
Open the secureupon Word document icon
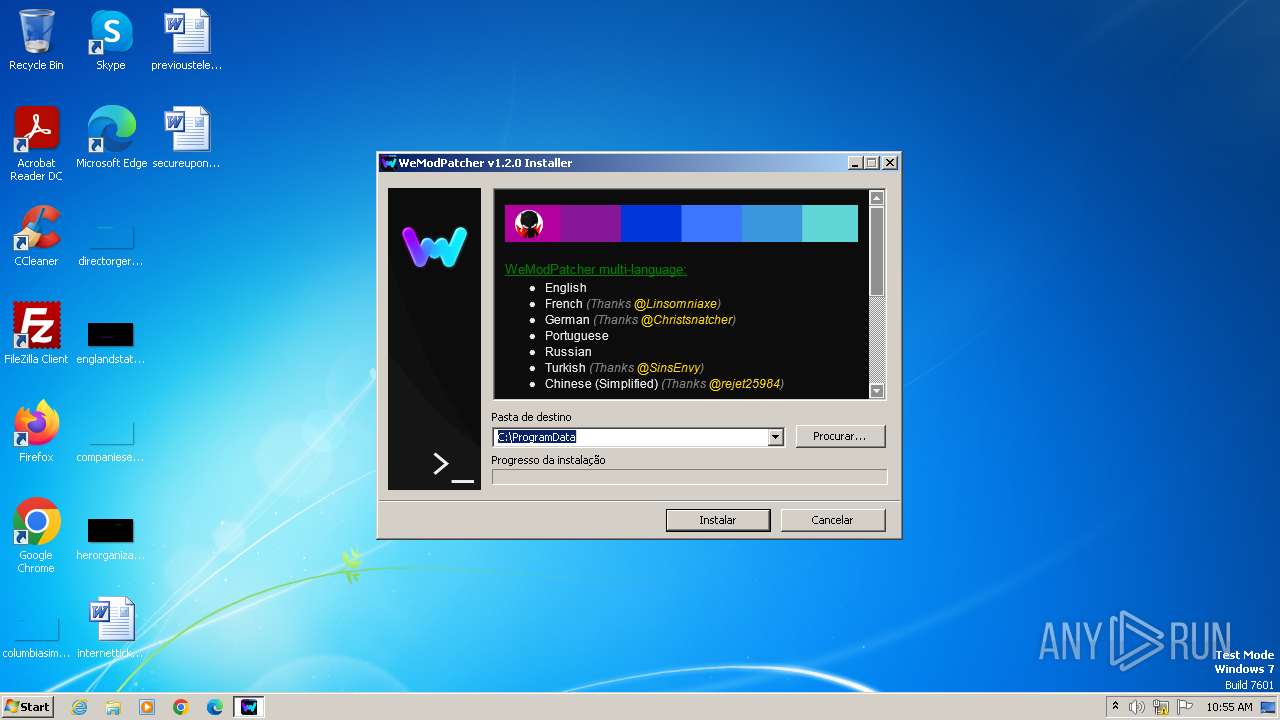point(186,137)
